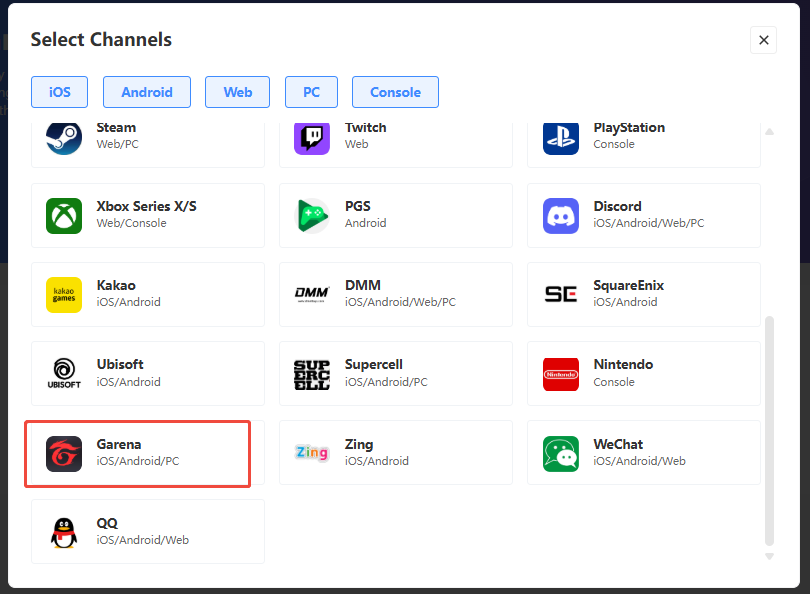Image resolution: width=810 pixels, height=594 pixels.
Task: Click the QQ penguin icon
Action: (64, 533)
